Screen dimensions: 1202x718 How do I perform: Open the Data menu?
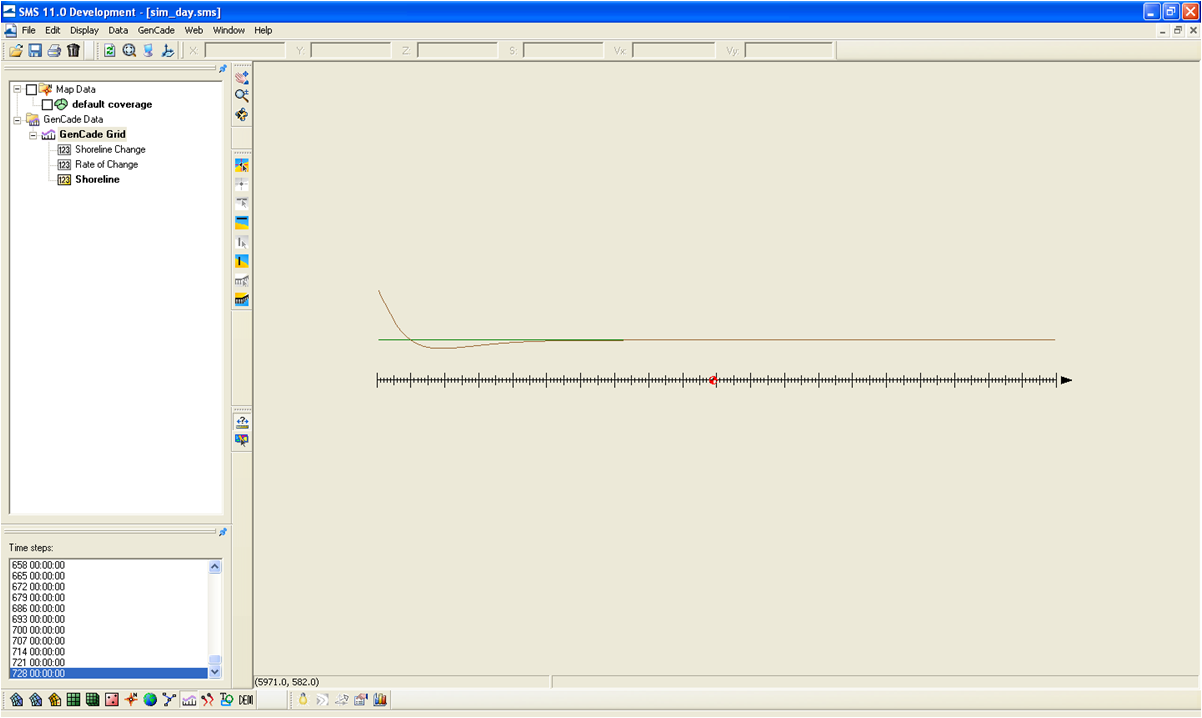[x=118, y=30]
